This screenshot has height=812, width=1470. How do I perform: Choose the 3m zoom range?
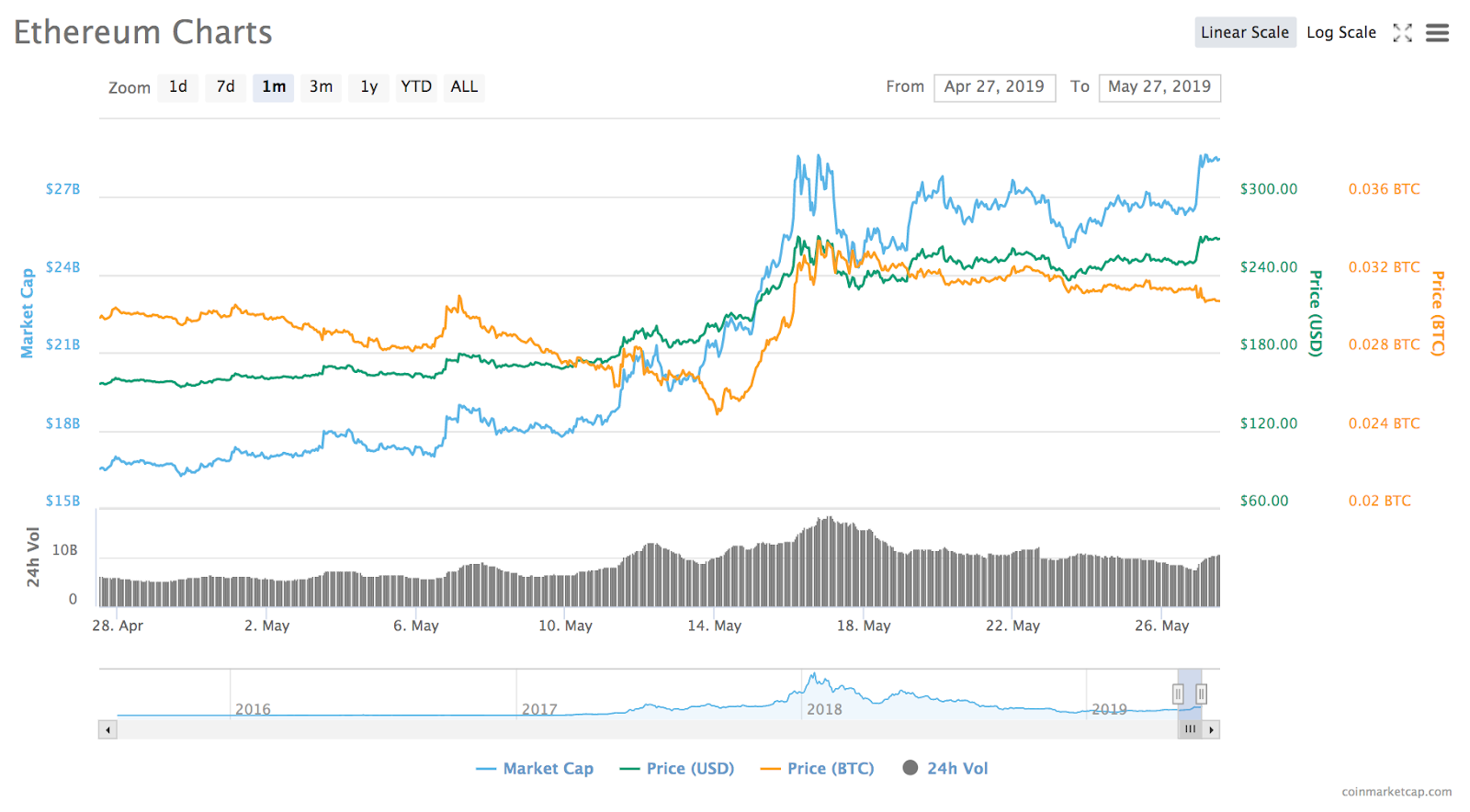(322, 87)
